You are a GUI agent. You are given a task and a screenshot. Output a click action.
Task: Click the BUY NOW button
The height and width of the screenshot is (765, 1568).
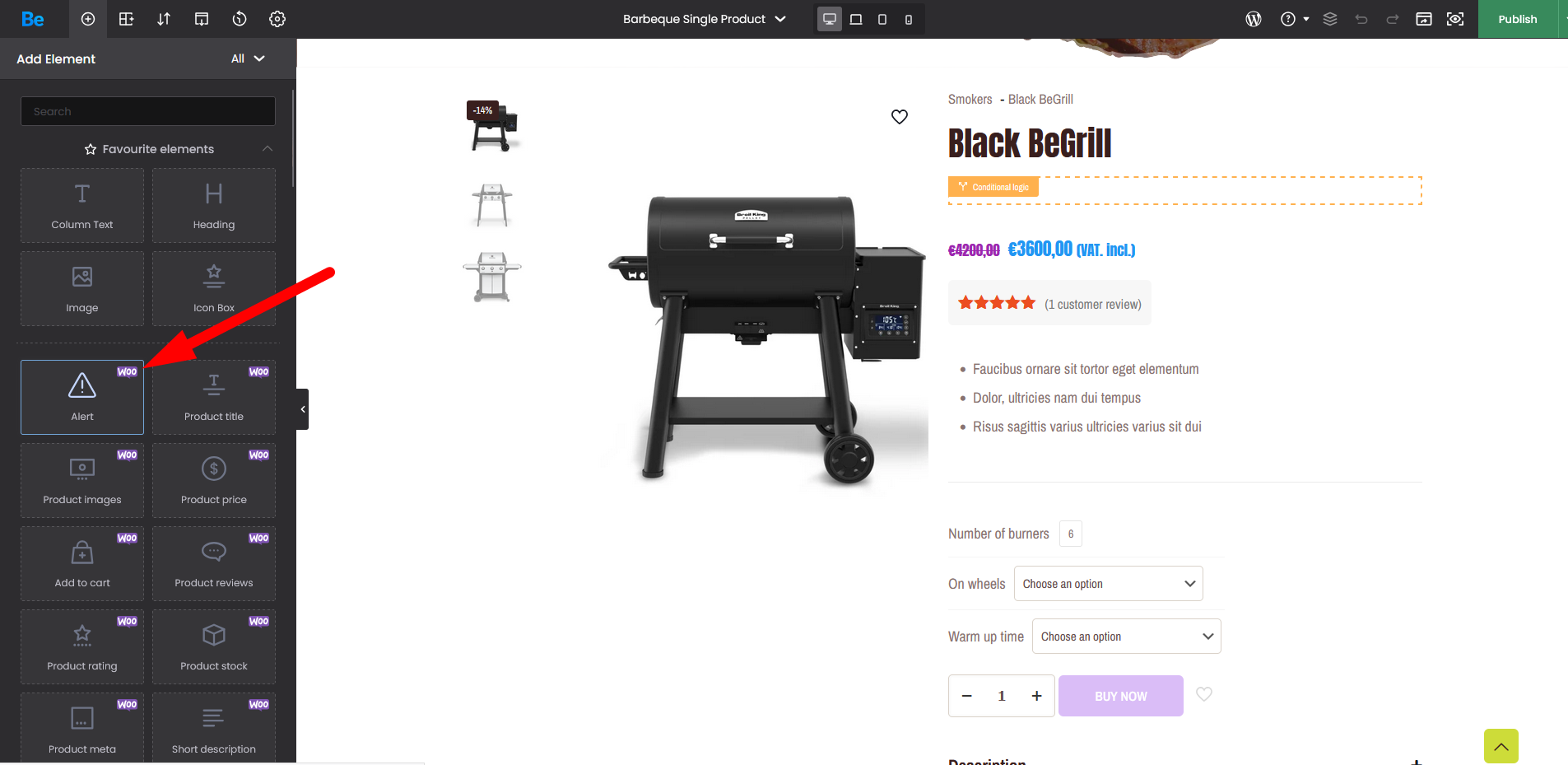coord(1121,696)
